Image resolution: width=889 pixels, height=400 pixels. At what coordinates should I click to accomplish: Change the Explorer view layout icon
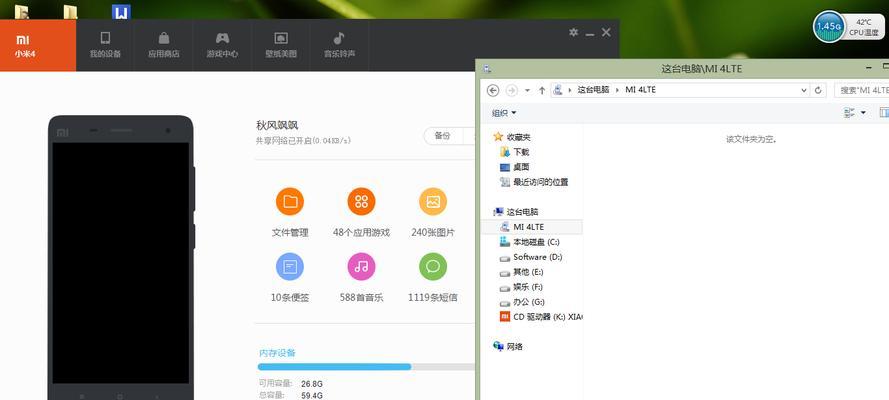point(849,113)
